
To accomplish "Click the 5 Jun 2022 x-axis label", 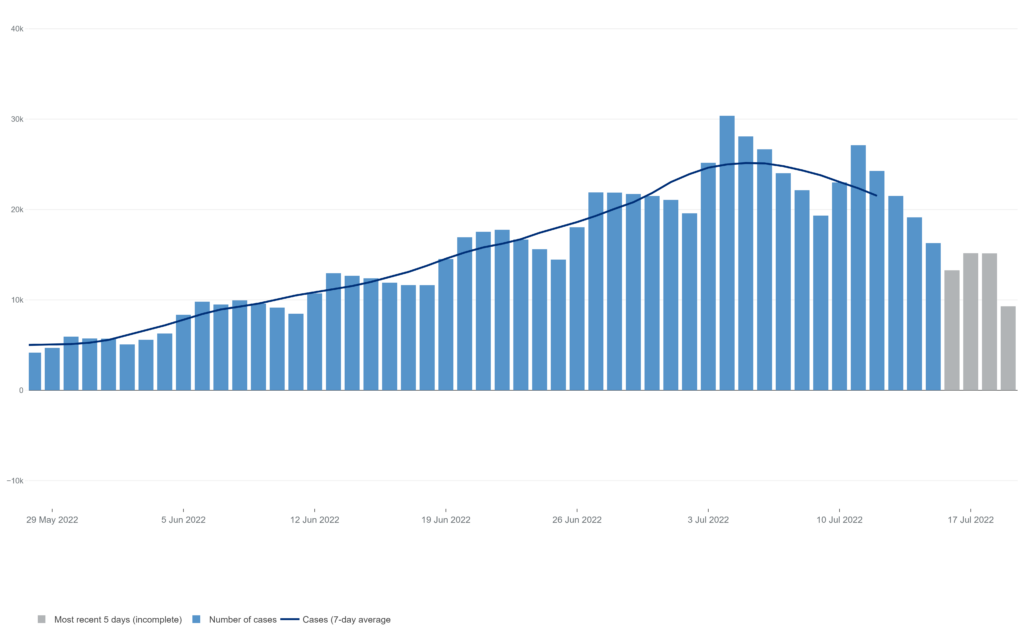I will coord(183,520).
